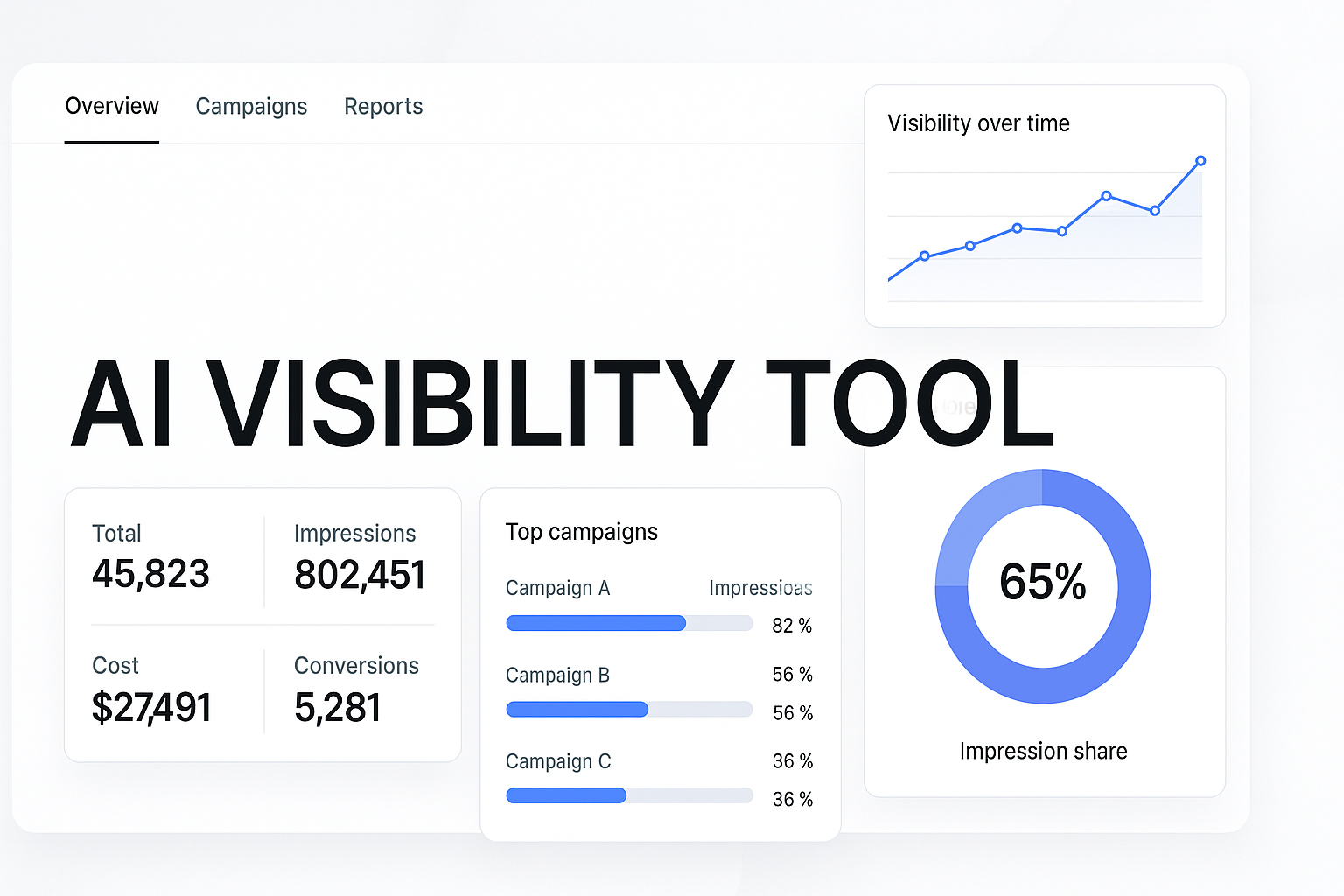The width and height of the screenshot is (1344, 896).
Task: Click the 82 % value for Campaign A
Action: (792, 626)
